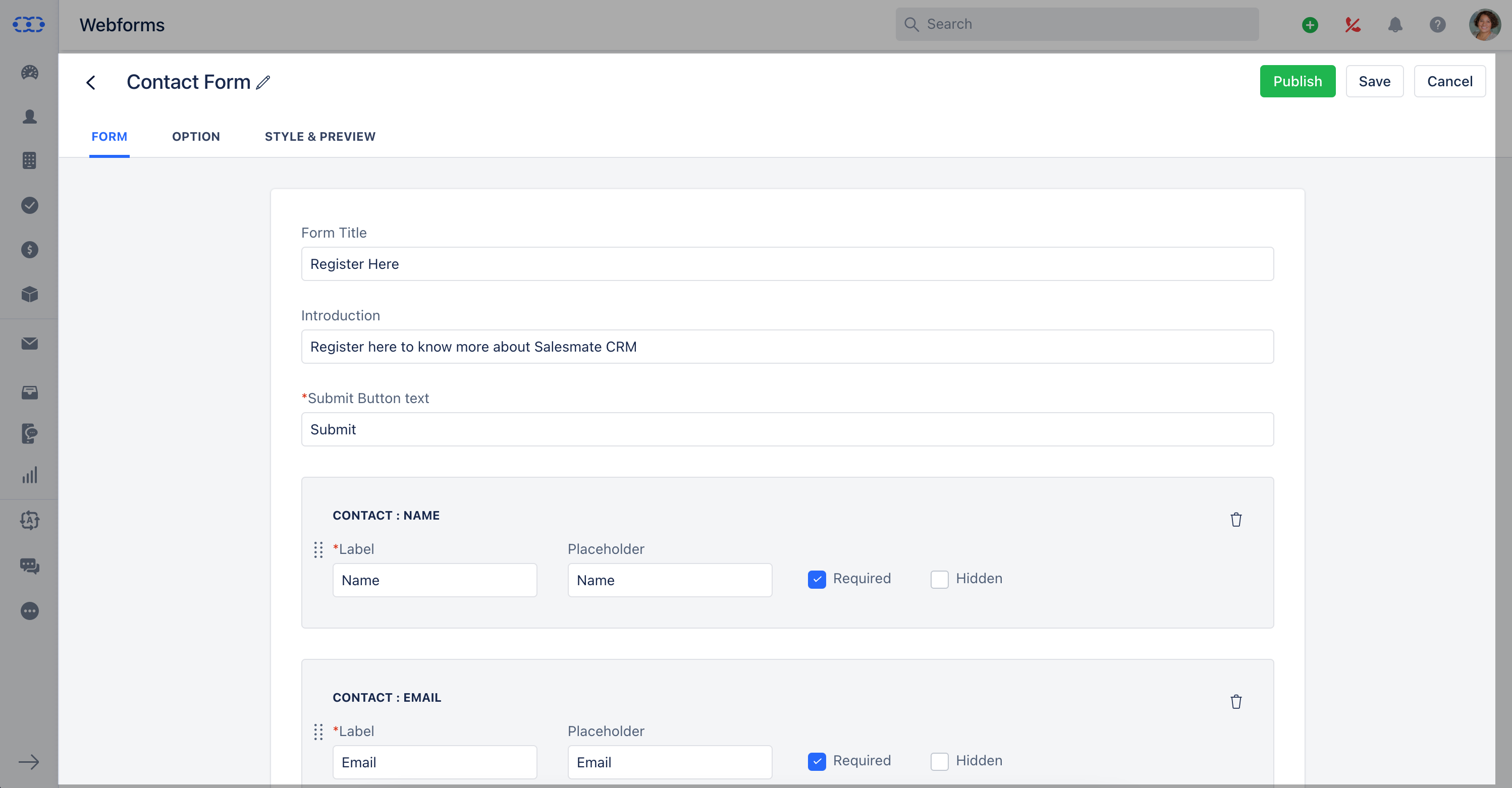Image resolution: width=1512 pixels, height=788 pixels.
Task: Click the CONTACT : NAME heading
Action: [x=386, y=515]
